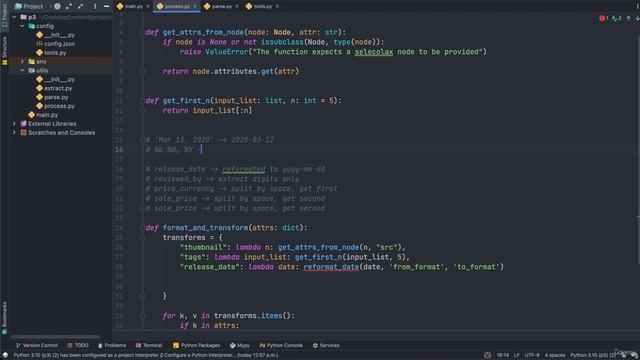The height and width of the screenshot is (360, 640).
Task: Expand Scratches and Consoles node
Action: point(15,132)
